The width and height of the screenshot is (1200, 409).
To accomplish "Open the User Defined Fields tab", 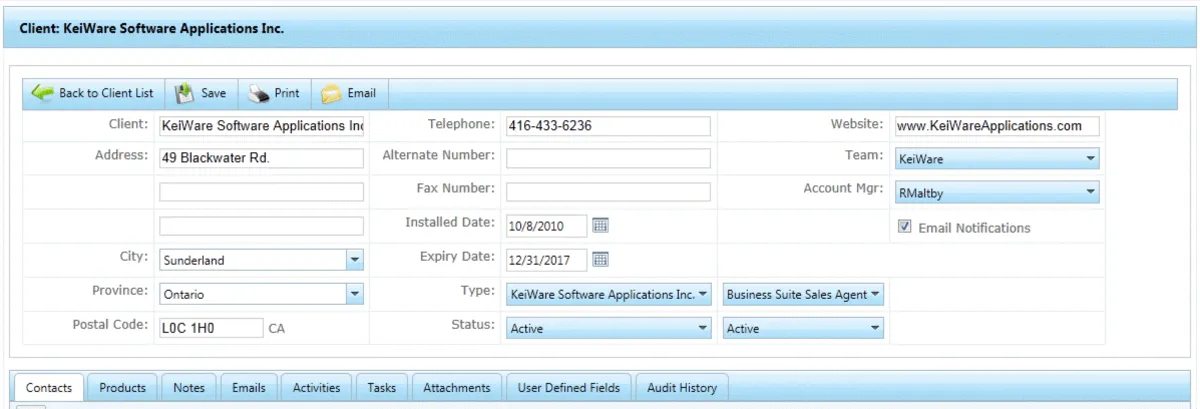I will (x=568, y=387).
